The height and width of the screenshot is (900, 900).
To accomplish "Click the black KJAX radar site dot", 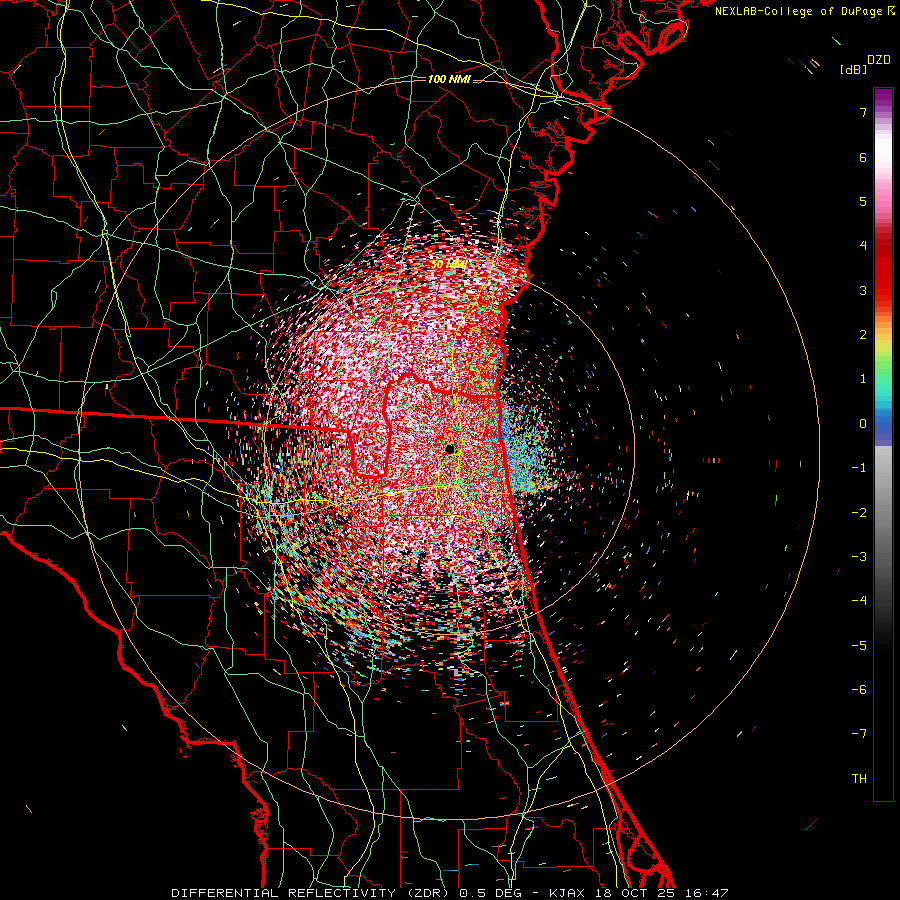I will coord(450,449).
